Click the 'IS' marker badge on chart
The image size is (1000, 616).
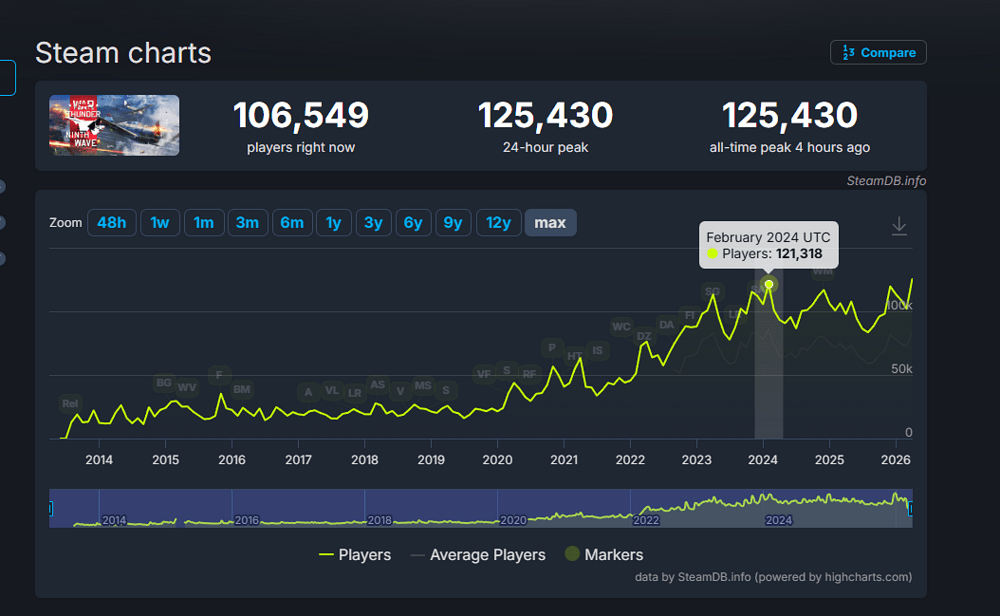coord(597,350)
